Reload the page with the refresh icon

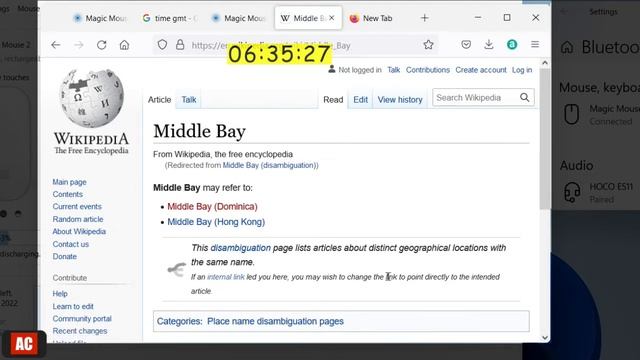tap(102, 45)
